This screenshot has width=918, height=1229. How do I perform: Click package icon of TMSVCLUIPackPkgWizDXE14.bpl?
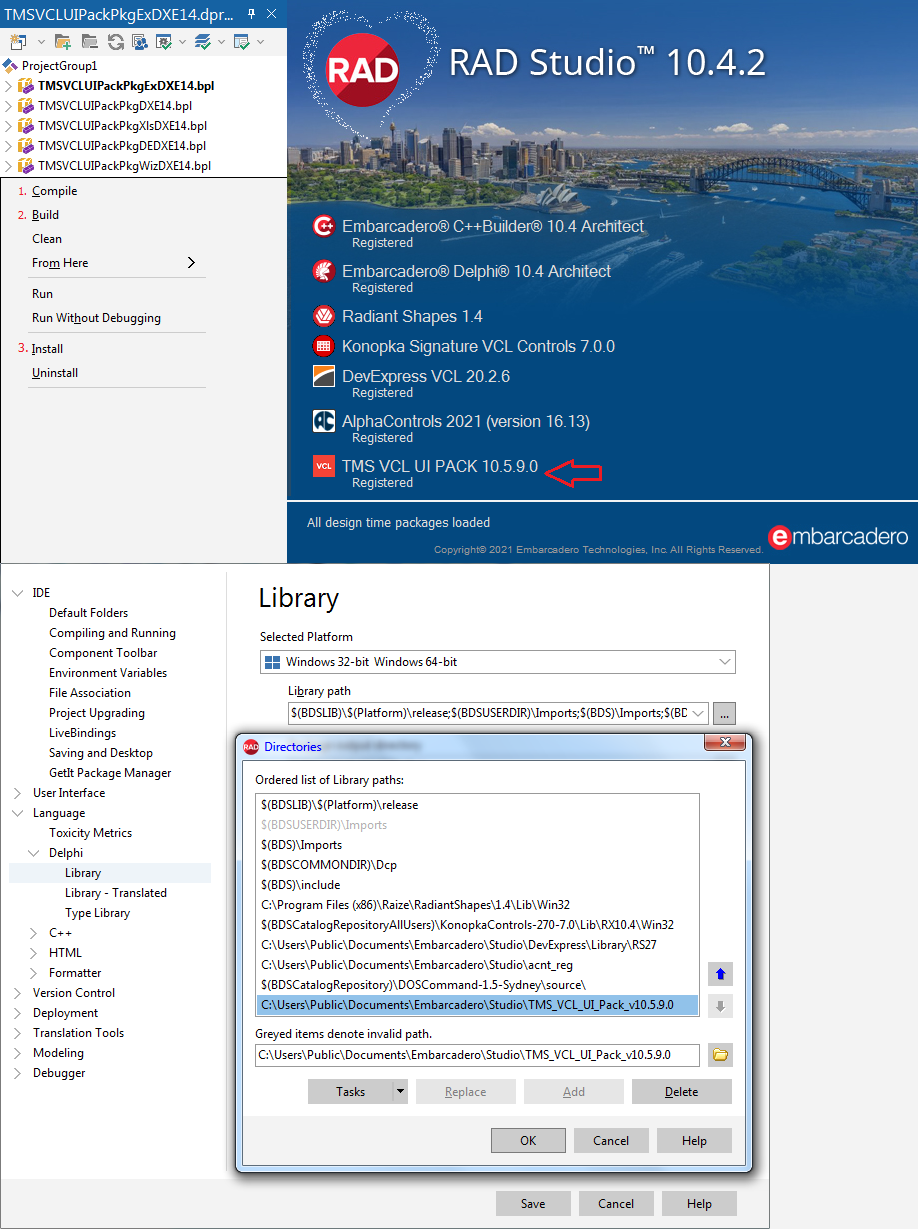tap(26, 165)
